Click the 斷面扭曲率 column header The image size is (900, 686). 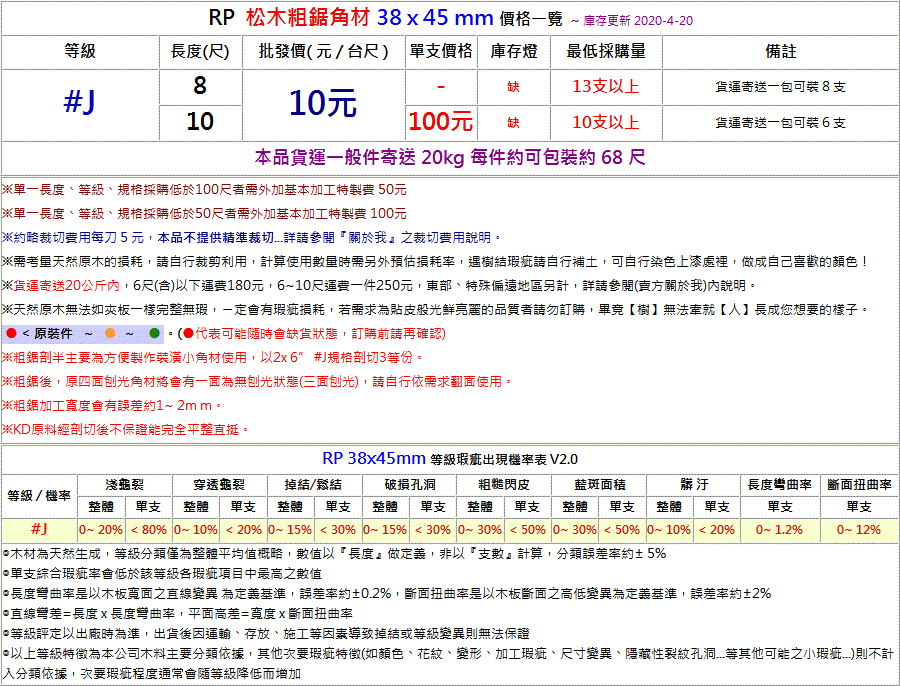859,485
